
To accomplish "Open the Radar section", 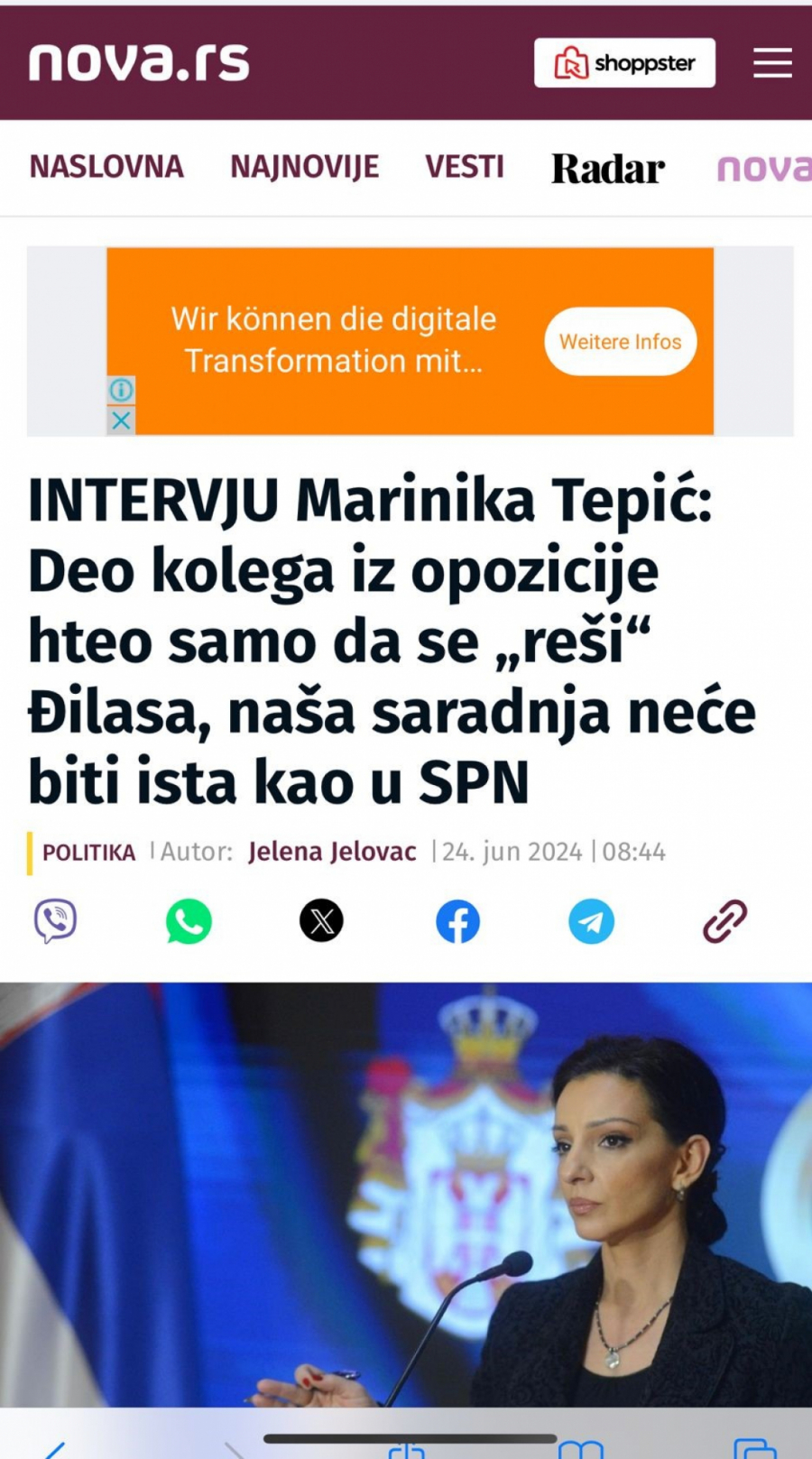I will tap(608, 169).
